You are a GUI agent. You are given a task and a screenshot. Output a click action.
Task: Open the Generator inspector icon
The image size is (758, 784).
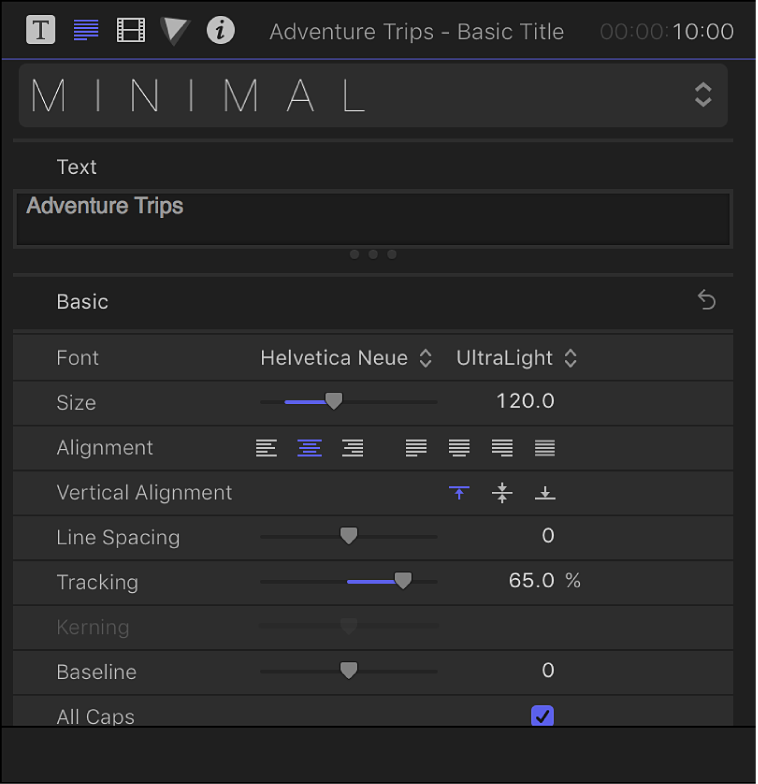[176, 30]
